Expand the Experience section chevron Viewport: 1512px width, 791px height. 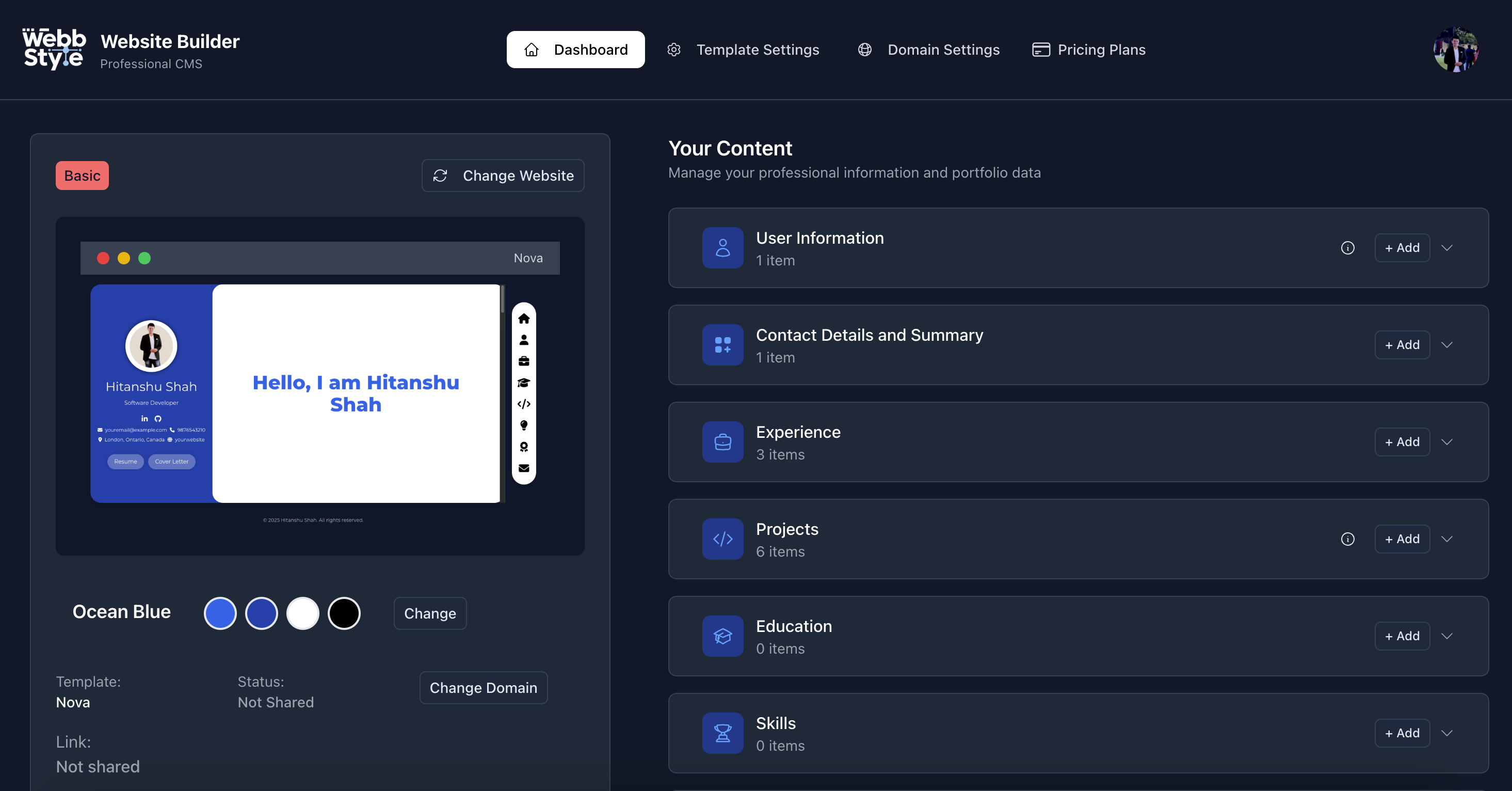[x=1447, y=442]
